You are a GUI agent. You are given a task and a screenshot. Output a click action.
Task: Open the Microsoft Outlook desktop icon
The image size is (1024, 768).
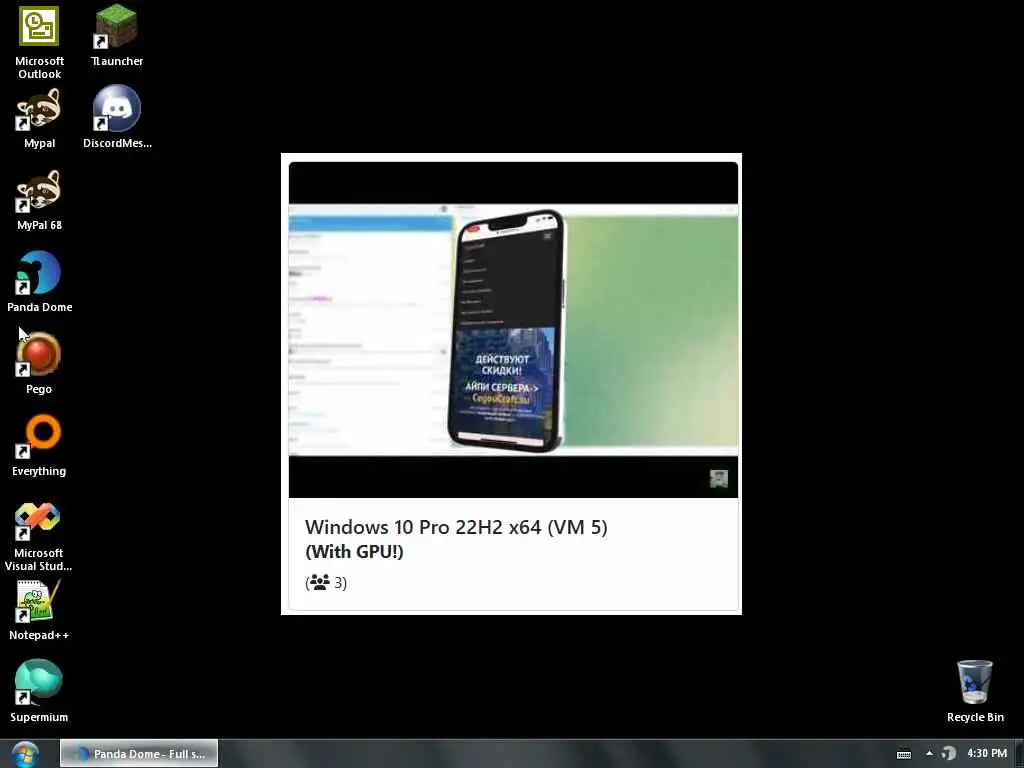[39, 40]
